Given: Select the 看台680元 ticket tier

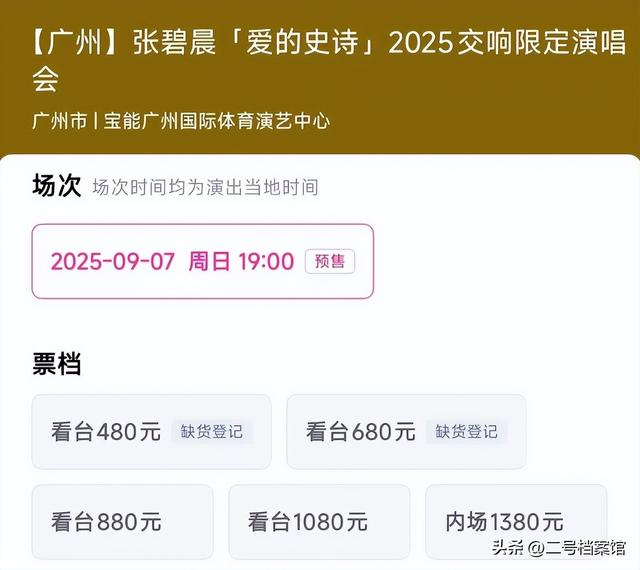Looking at the screenshot, I should pyautogui.click(x=361, y=432).
